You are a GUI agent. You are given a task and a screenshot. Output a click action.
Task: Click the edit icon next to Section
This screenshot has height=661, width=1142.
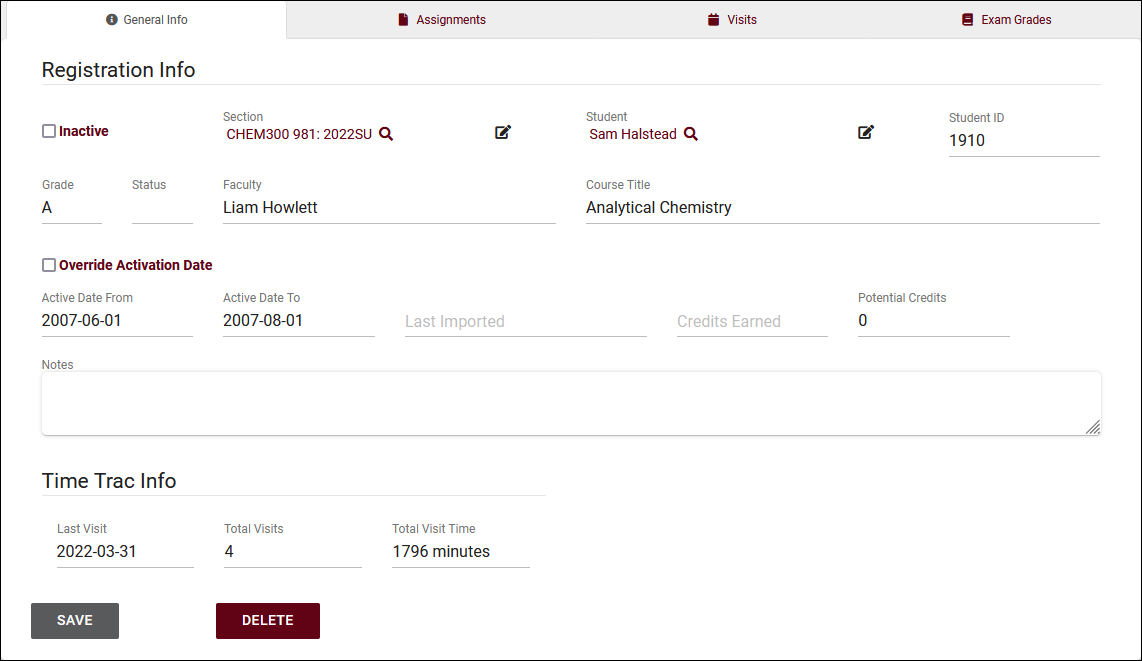click(503, 132)
